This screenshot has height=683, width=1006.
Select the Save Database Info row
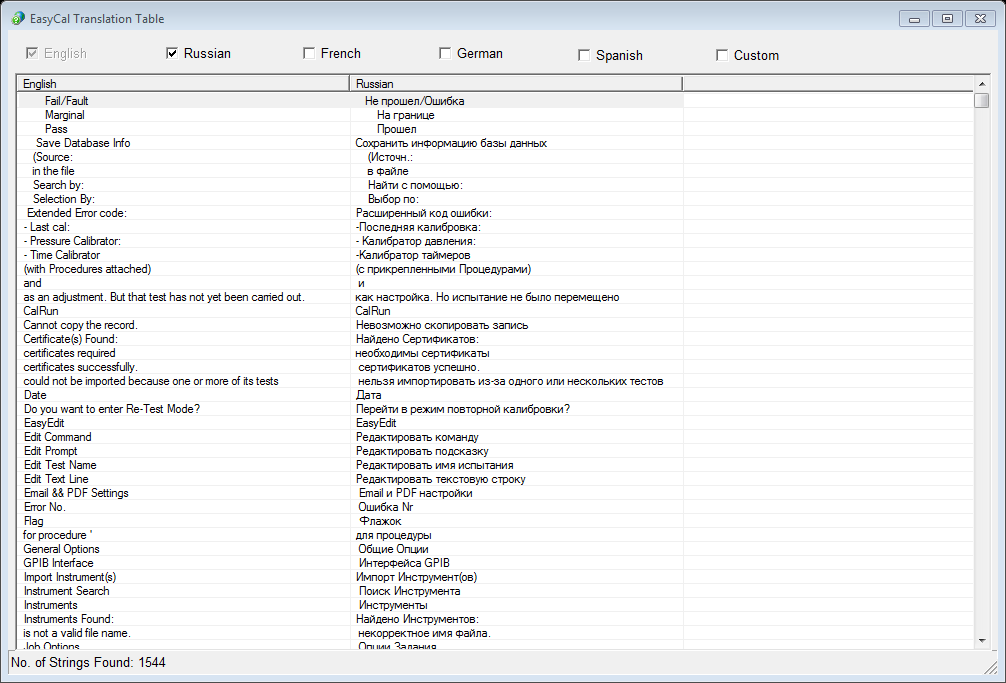[83, 143]
